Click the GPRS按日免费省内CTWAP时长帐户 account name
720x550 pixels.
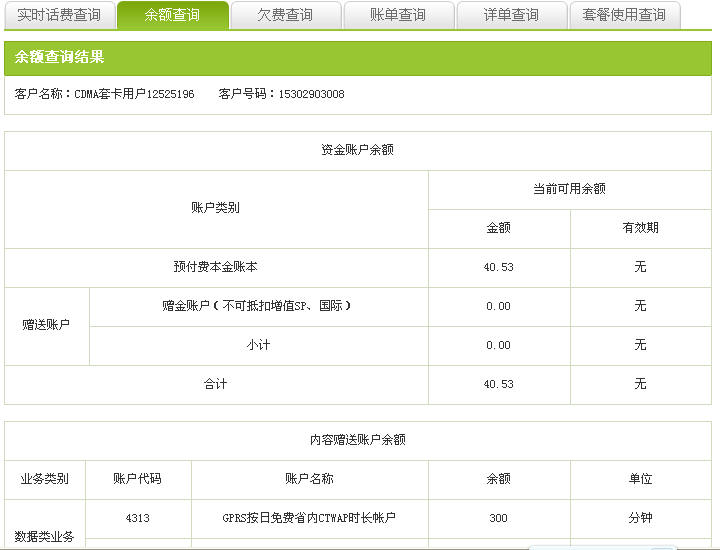pyautogui.click(x=309, y=518)
